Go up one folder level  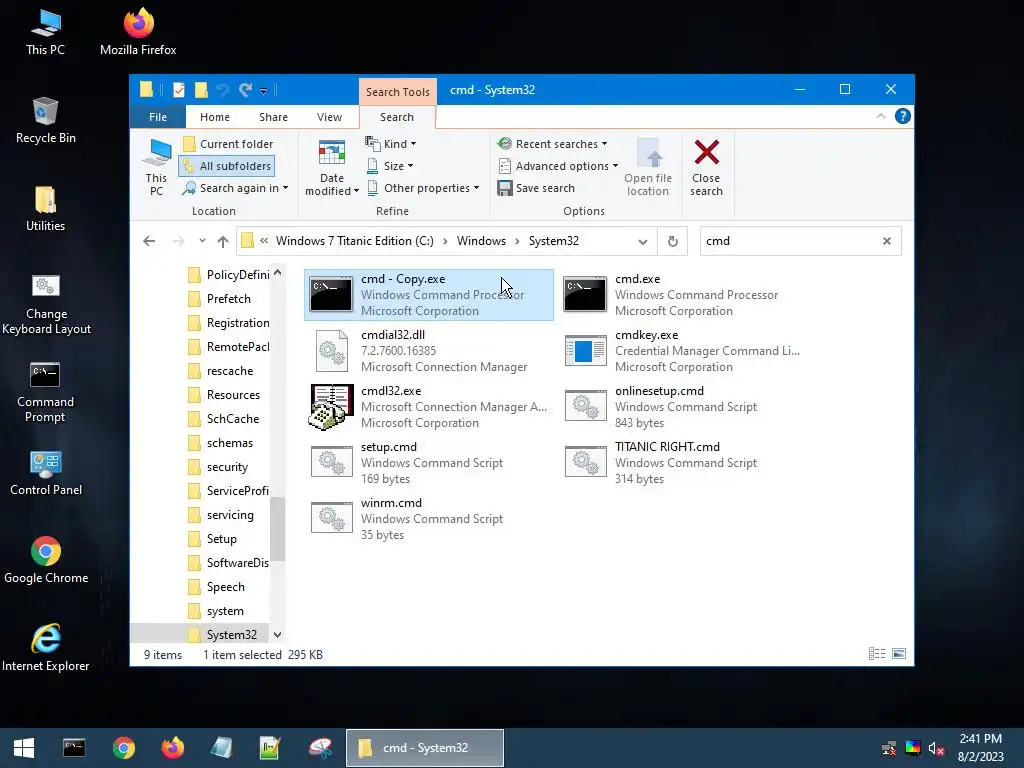[x=223, y=241]
